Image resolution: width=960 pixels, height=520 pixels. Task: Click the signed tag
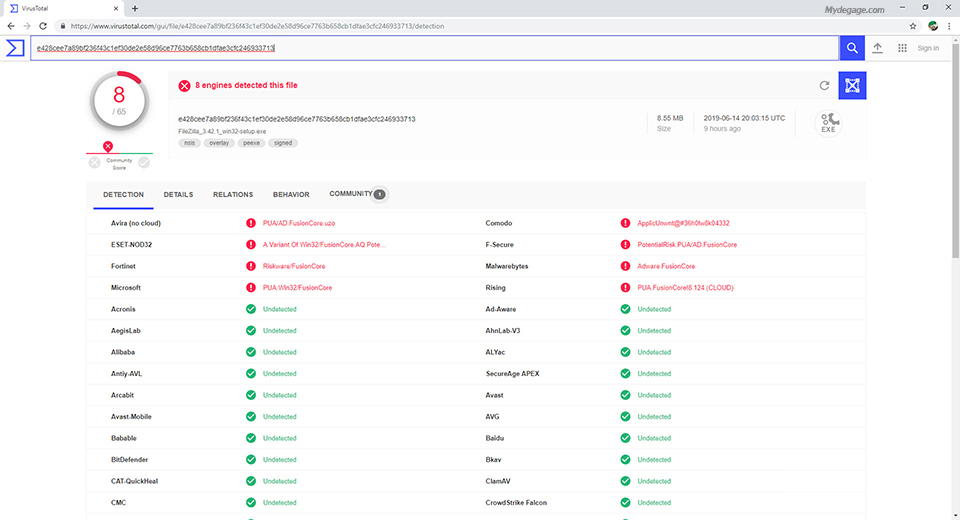[283, 143]
